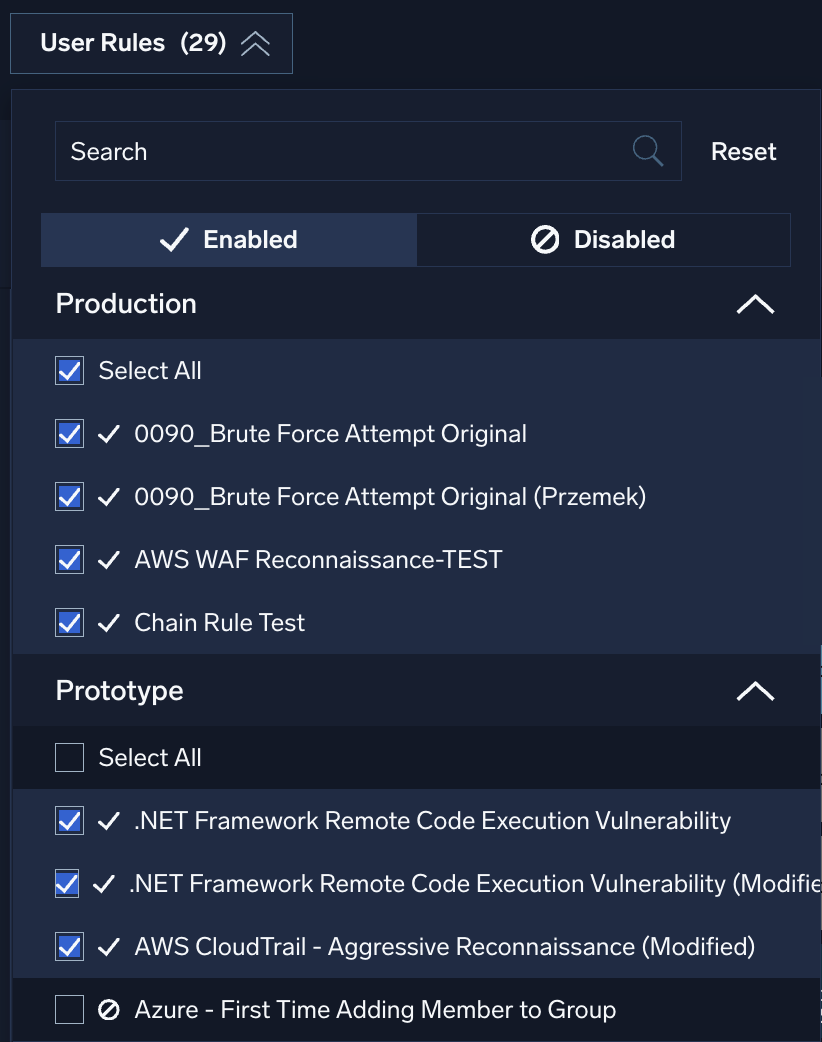Click the search magnifier icon
This screenshot has height=1042, width=822.
(646, 150)
